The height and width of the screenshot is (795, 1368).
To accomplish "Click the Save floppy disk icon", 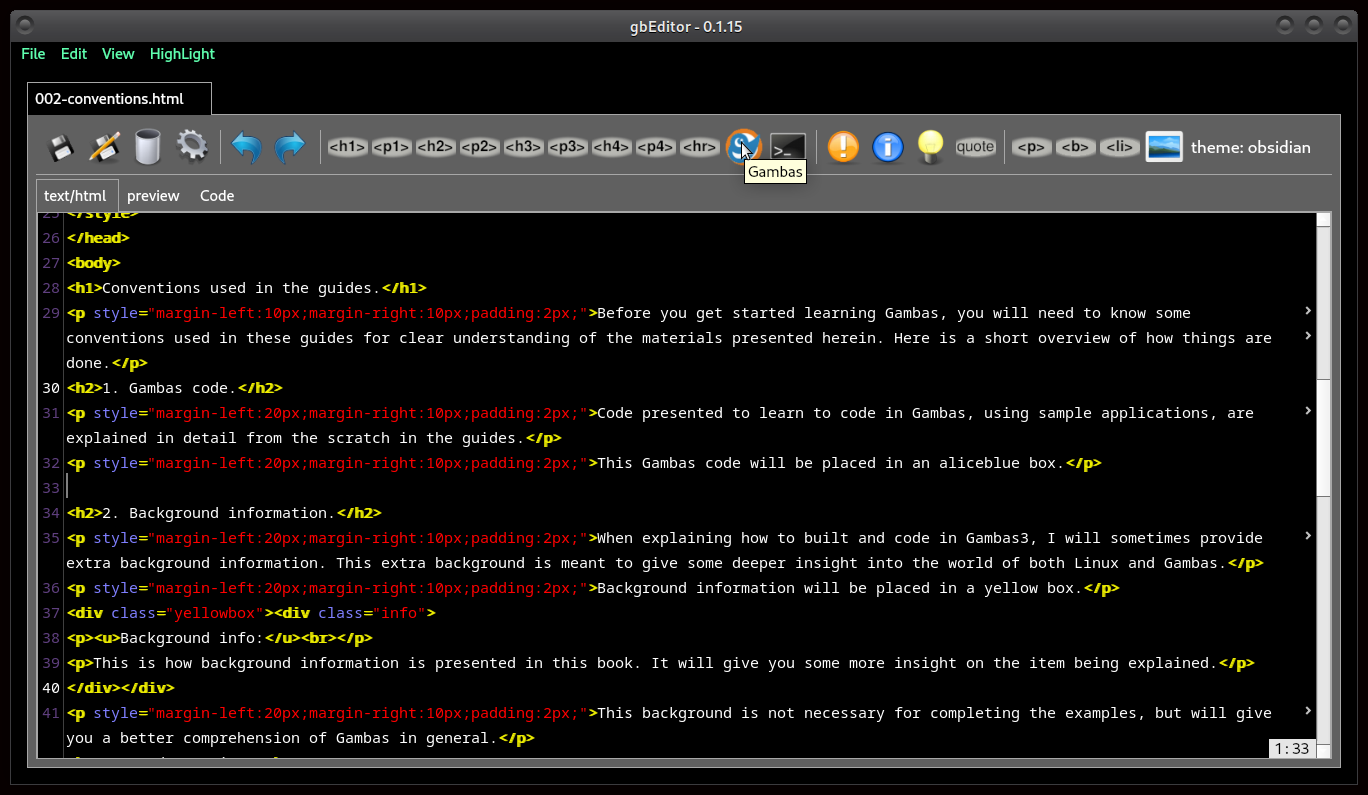I will [61, 148].
